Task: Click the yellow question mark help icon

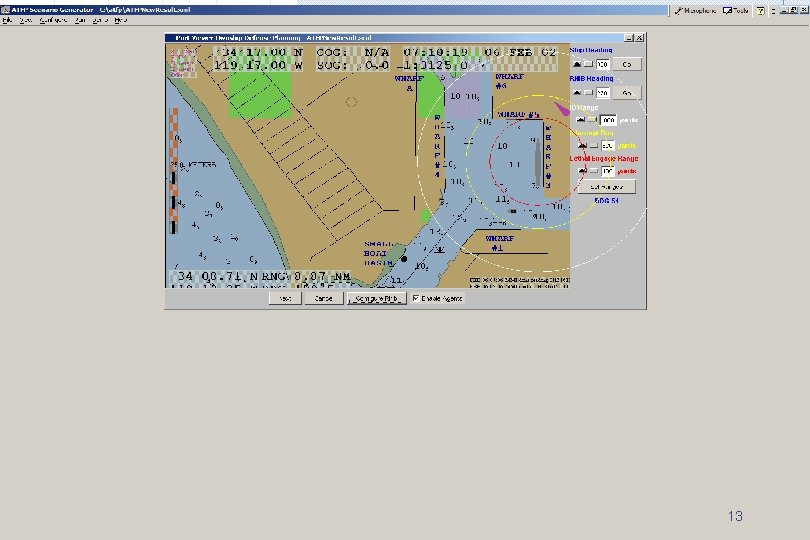Action: 760,10
